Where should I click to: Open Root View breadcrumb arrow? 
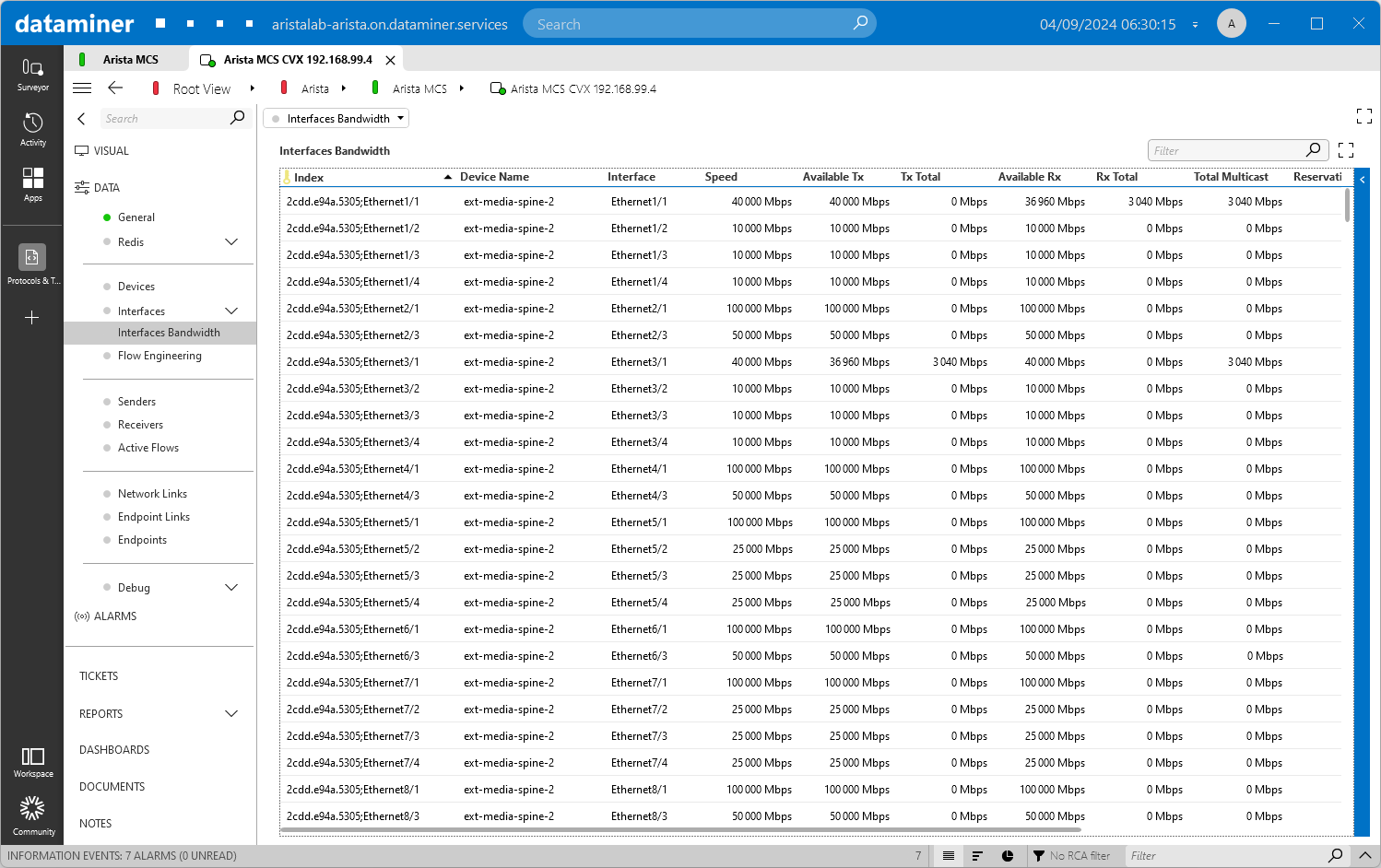coord(252,88)
